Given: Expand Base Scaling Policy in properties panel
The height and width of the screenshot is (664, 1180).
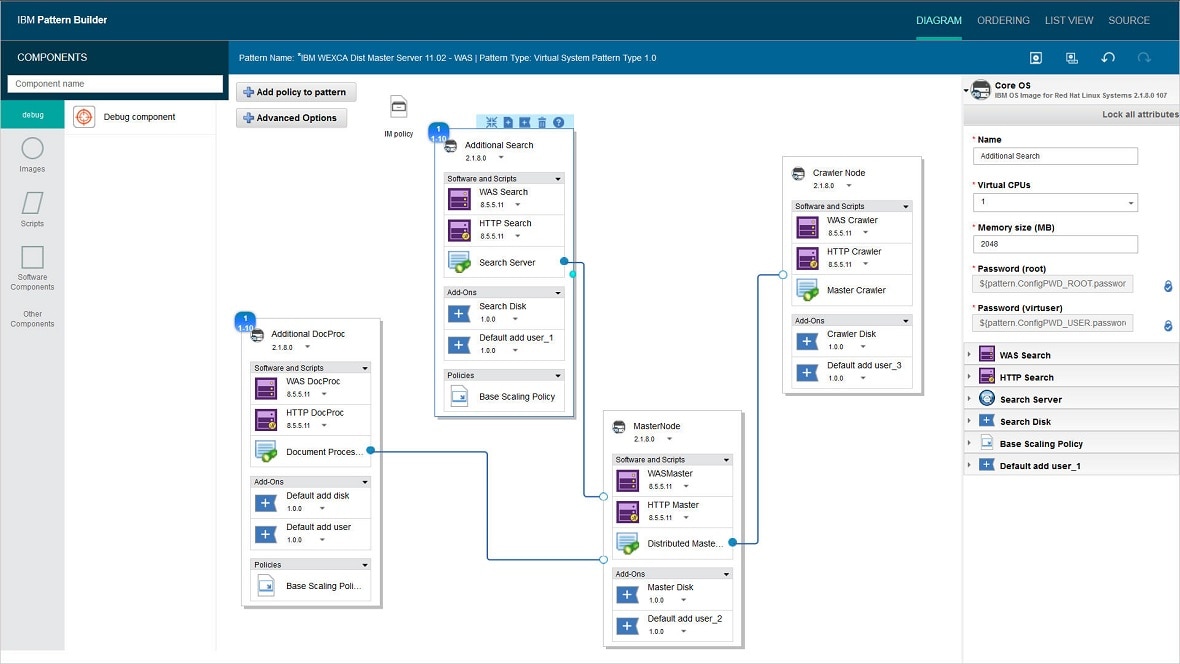Looking at the screenshot, I should click(x=969, y=443).
